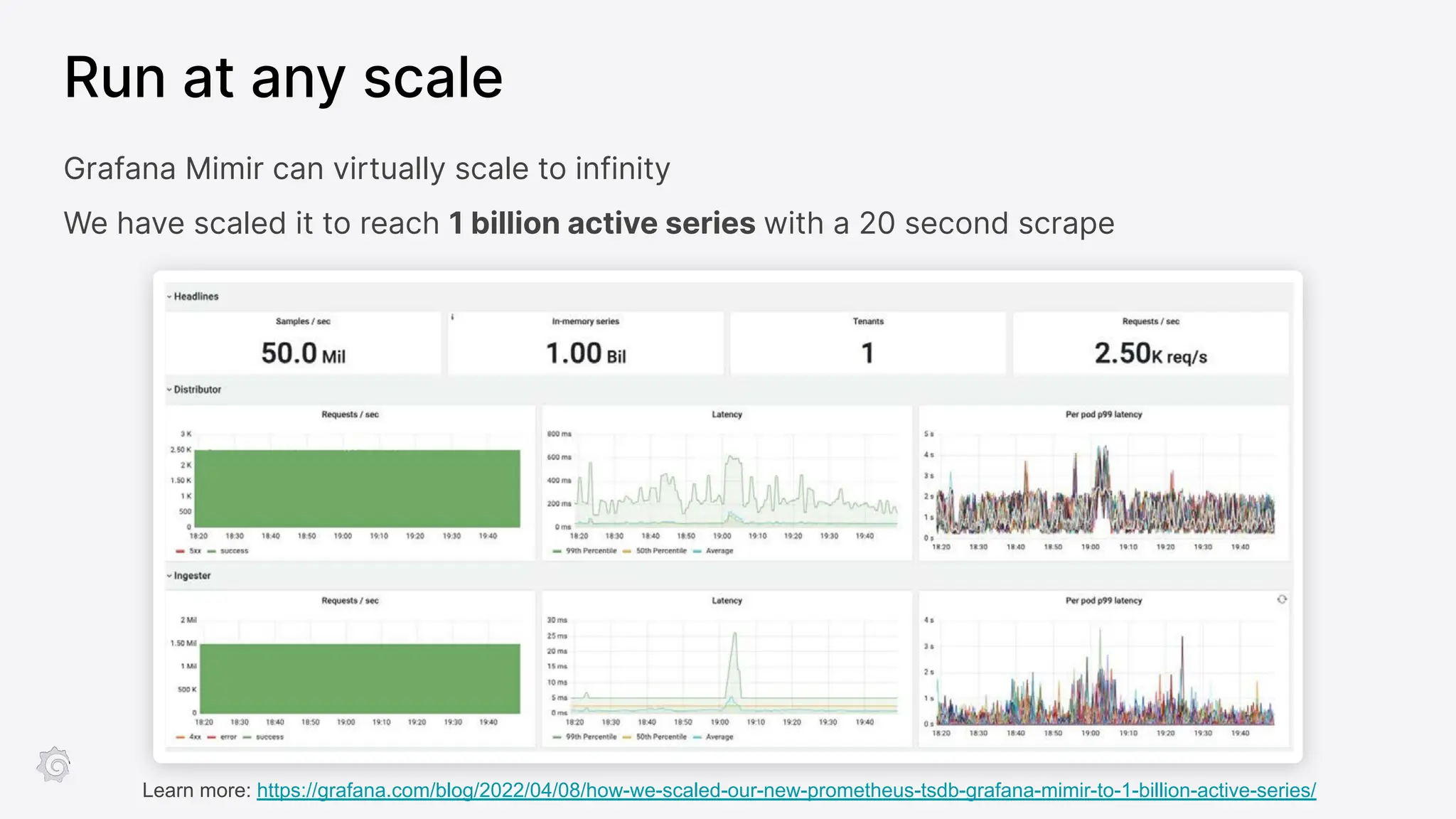Image resolution: width=1456 pixels, height=819 pixels.
Task: Open Distributor Per pod p99 latency title menu
Action: point(1103,414)
